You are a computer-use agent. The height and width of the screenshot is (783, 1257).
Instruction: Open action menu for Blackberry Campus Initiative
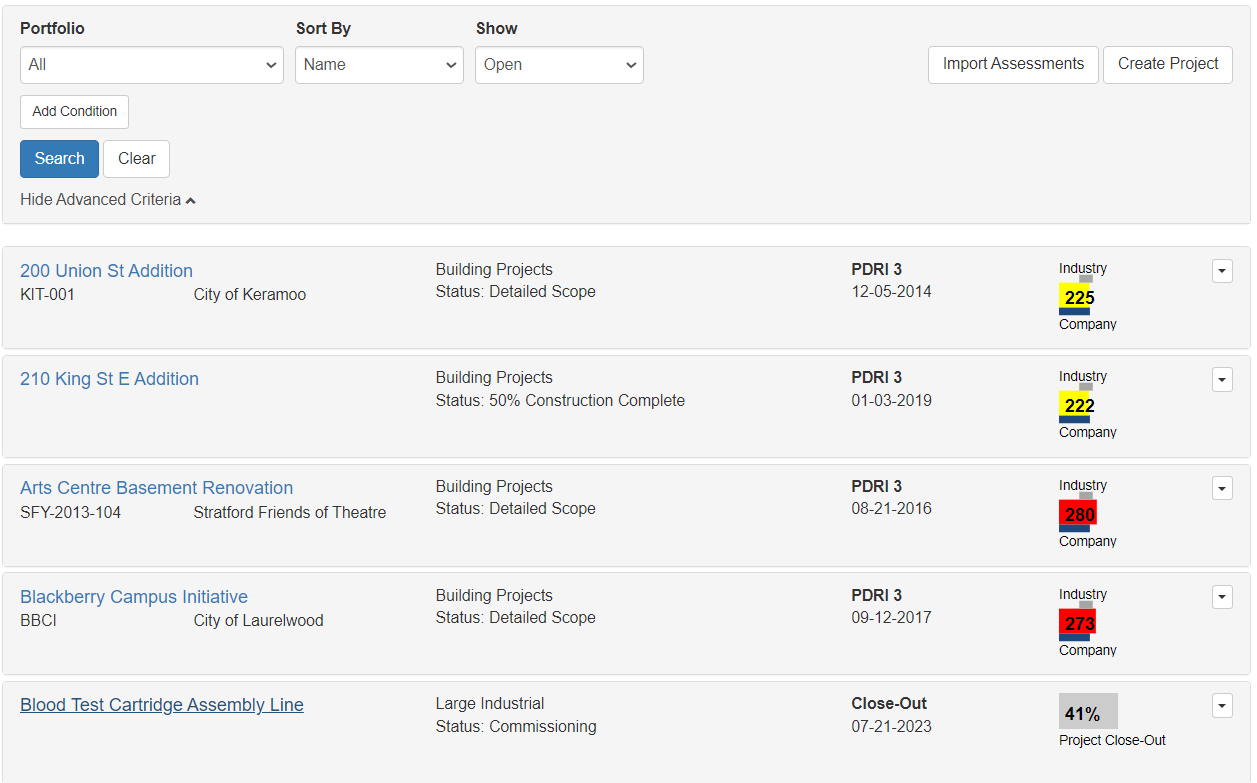[x=1222, y=597]
